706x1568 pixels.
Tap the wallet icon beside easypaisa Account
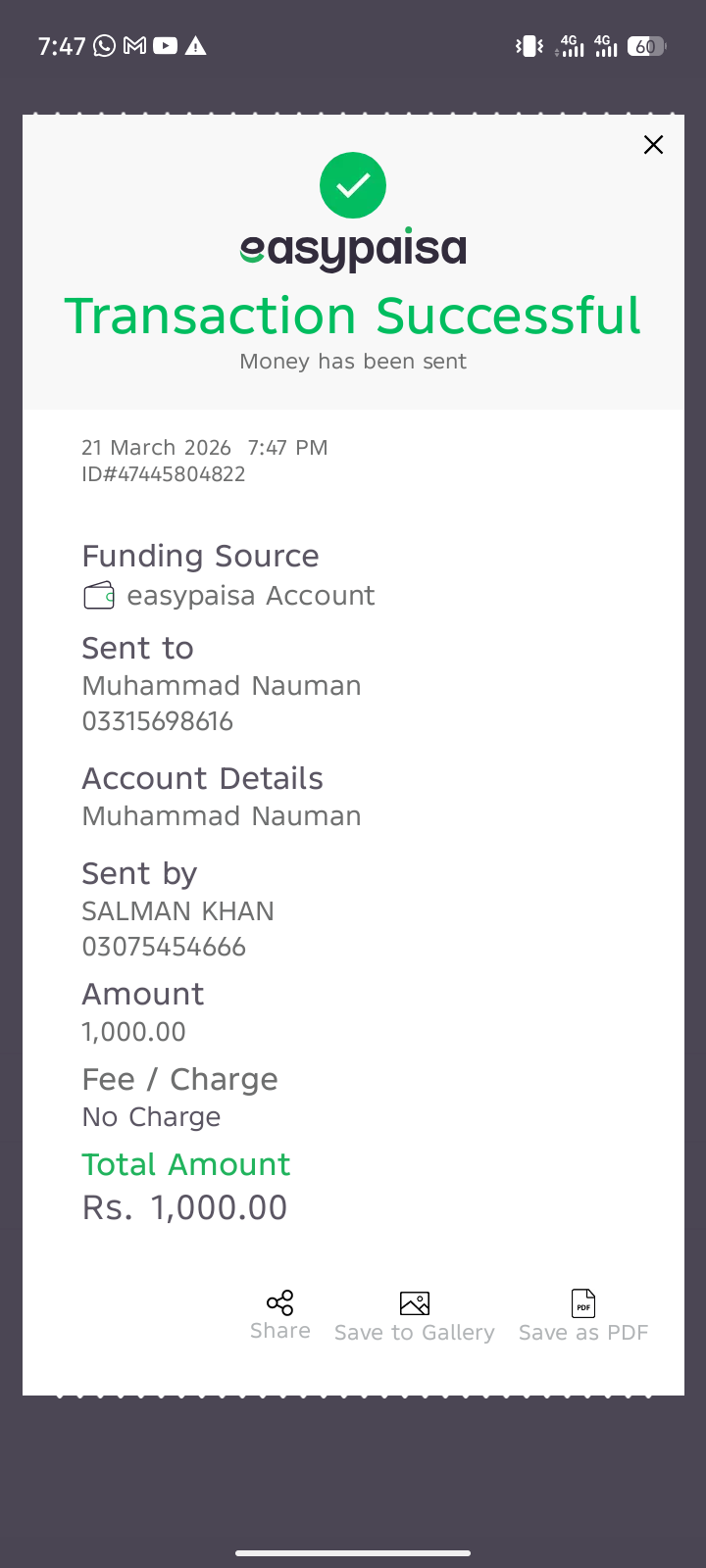(99, 596)
